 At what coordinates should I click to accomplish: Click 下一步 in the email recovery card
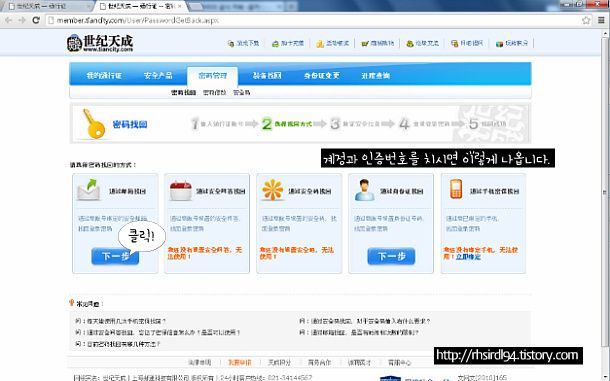[115, 256]
